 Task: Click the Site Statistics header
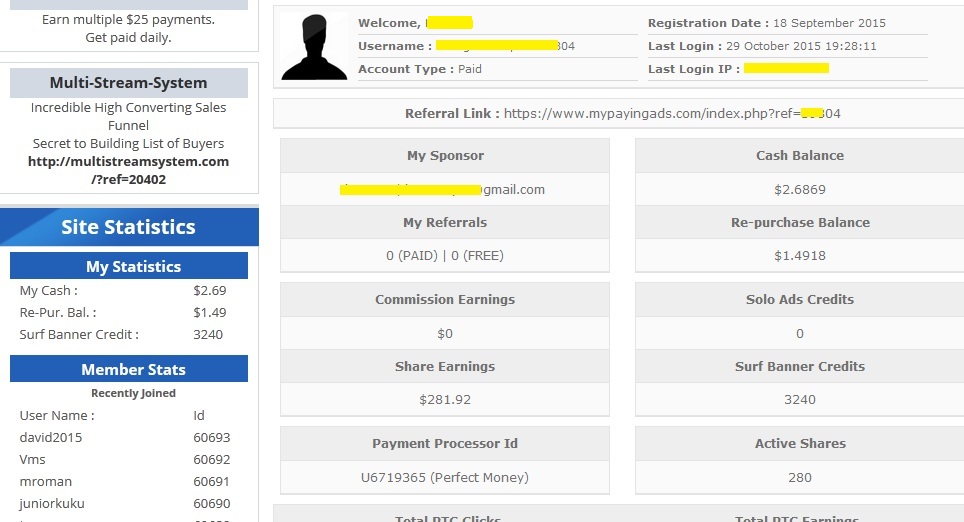[128, 227]
